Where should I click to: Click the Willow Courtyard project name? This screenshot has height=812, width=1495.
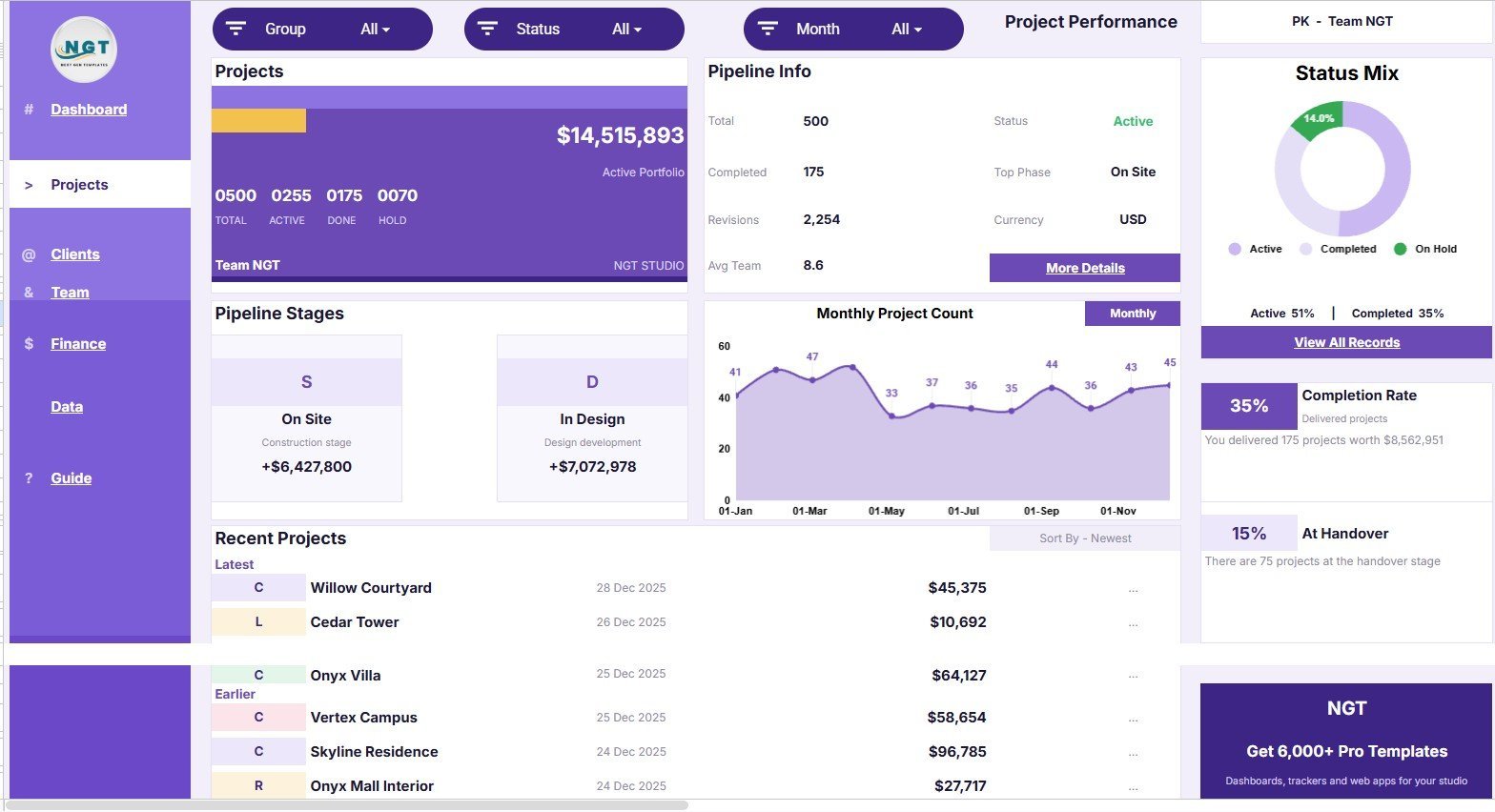(x=371, y=588)
